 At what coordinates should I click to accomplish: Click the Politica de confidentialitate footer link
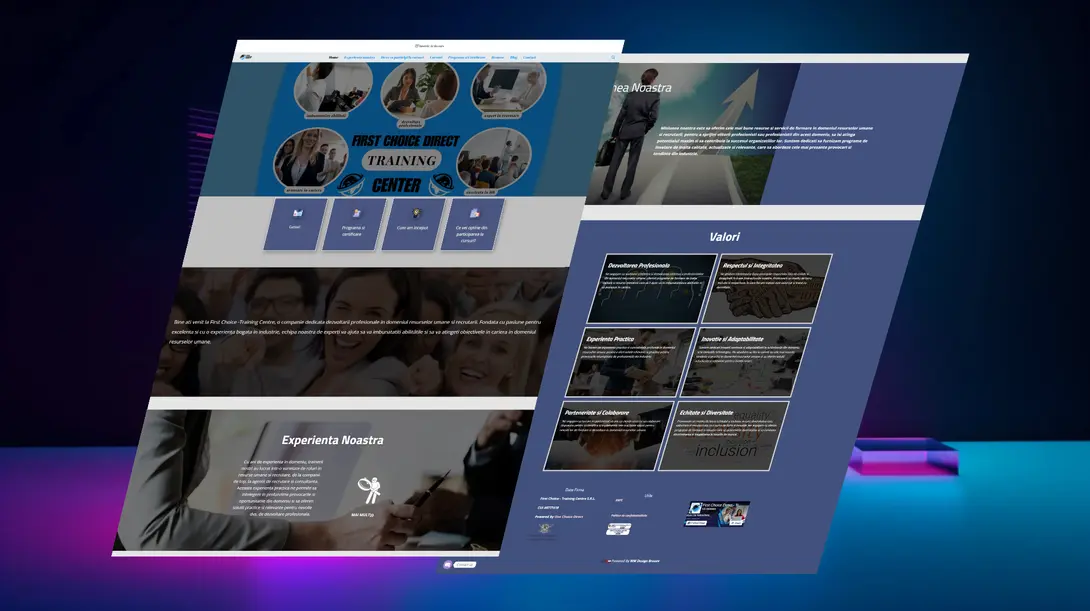pyautogui.click(x=629, y=516)
